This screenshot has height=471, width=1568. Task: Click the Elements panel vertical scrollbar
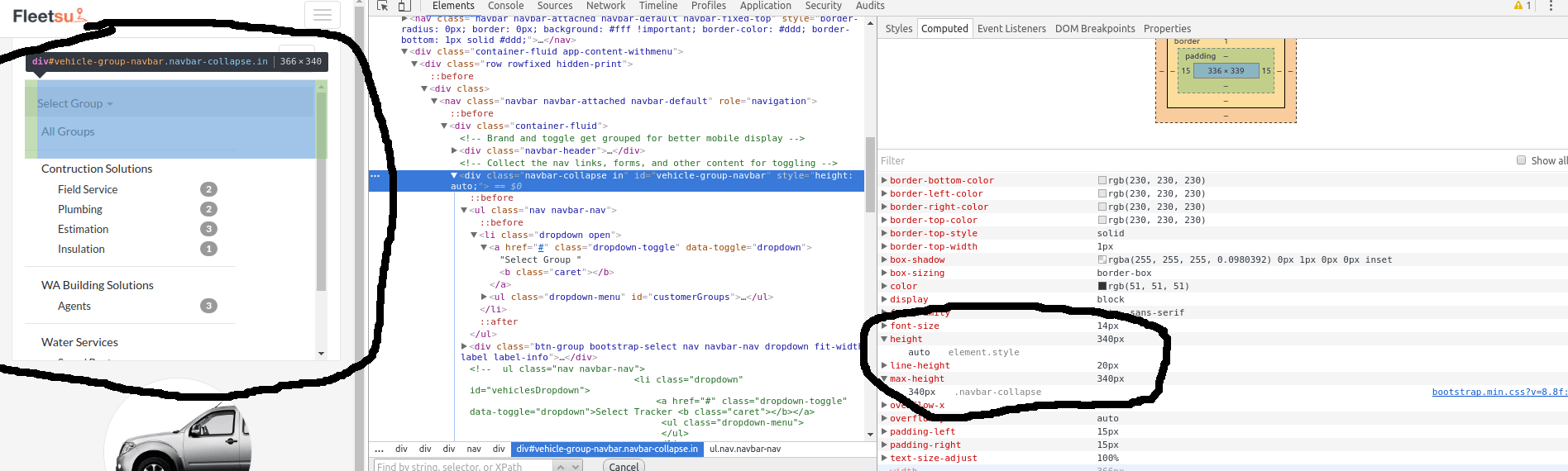pos(870,174)
